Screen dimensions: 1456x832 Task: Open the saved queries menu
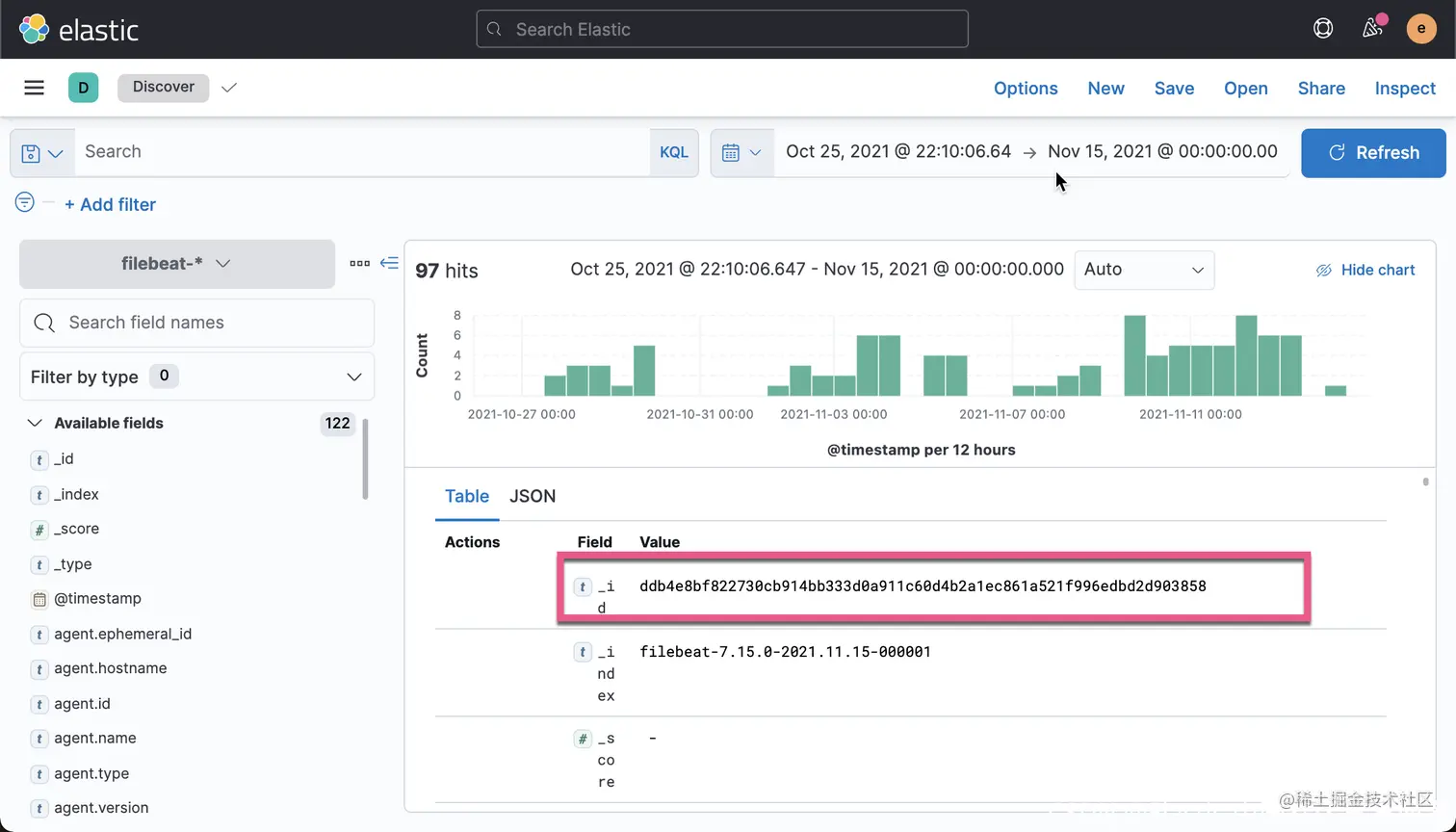point(42,153)
